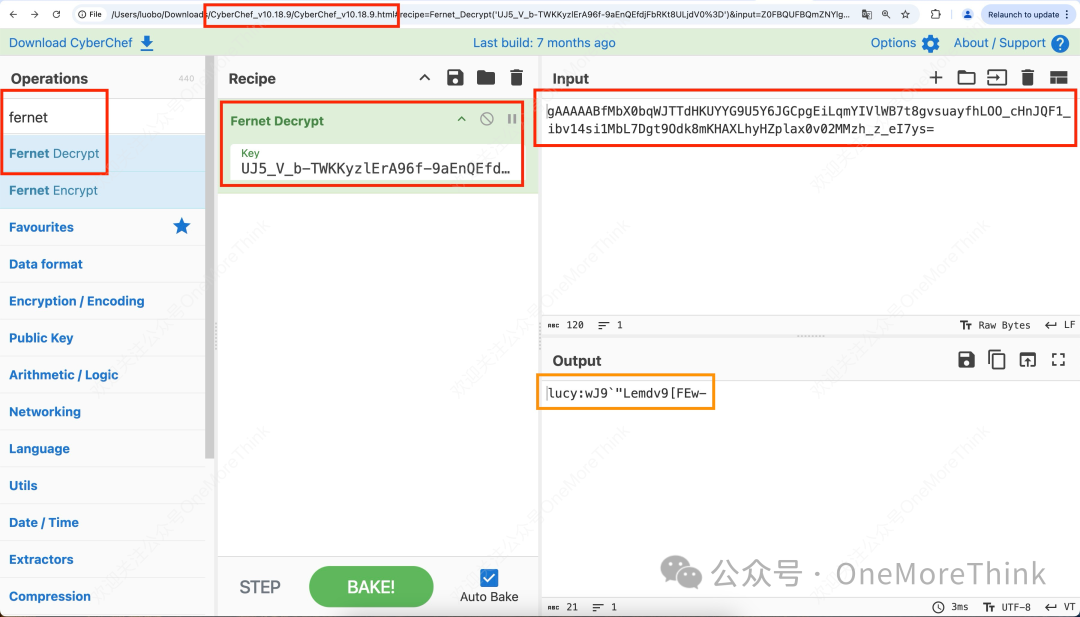Screen dimensions: 1080x617
Task: Open About / Support help icon
Action: 1061,43
